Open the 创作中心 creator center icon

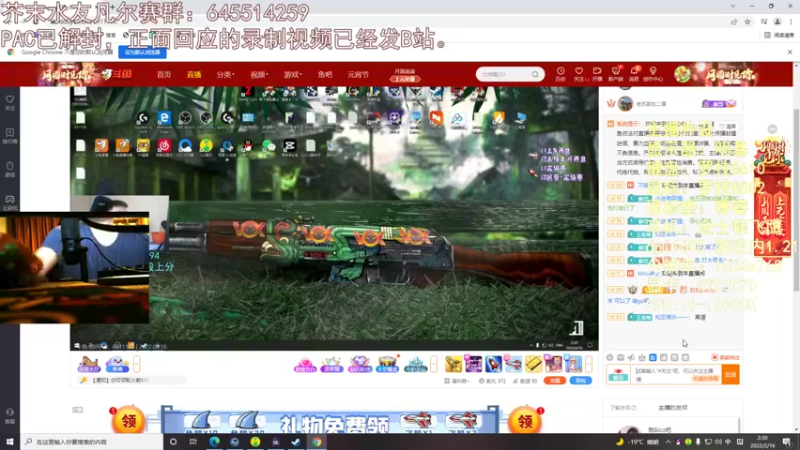pyautogui.click(x=653, y=74)
